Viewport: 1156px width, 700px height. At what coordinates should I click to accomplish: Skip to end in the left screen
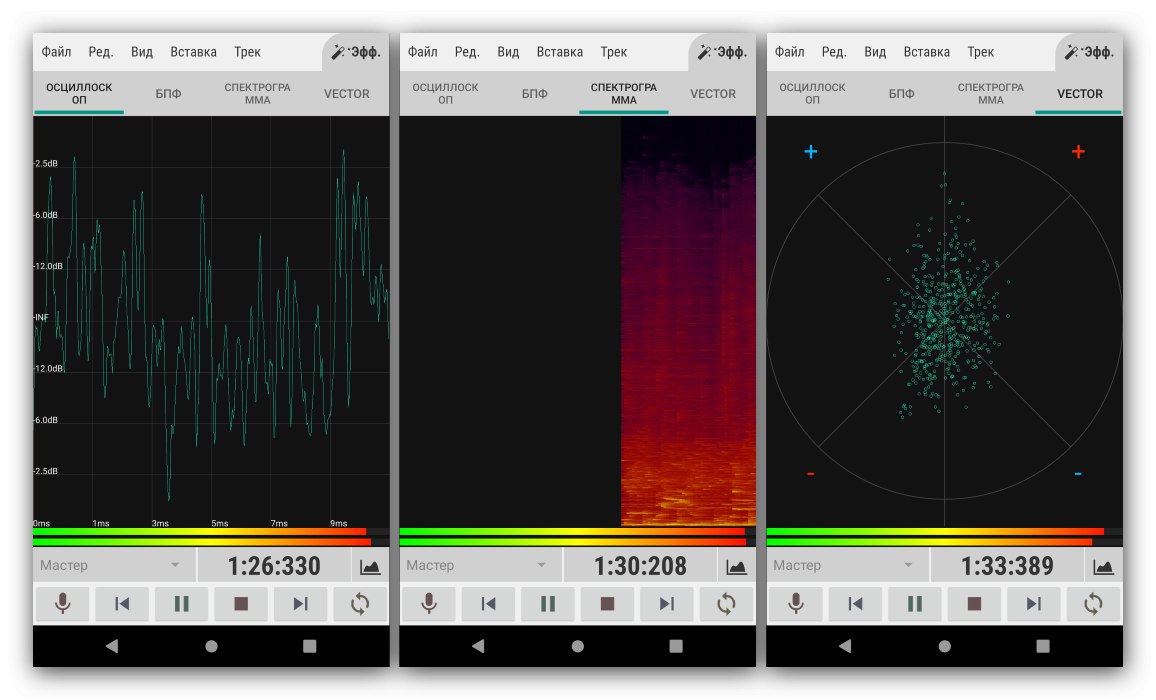pyautogui.click(x=301, y=604)
